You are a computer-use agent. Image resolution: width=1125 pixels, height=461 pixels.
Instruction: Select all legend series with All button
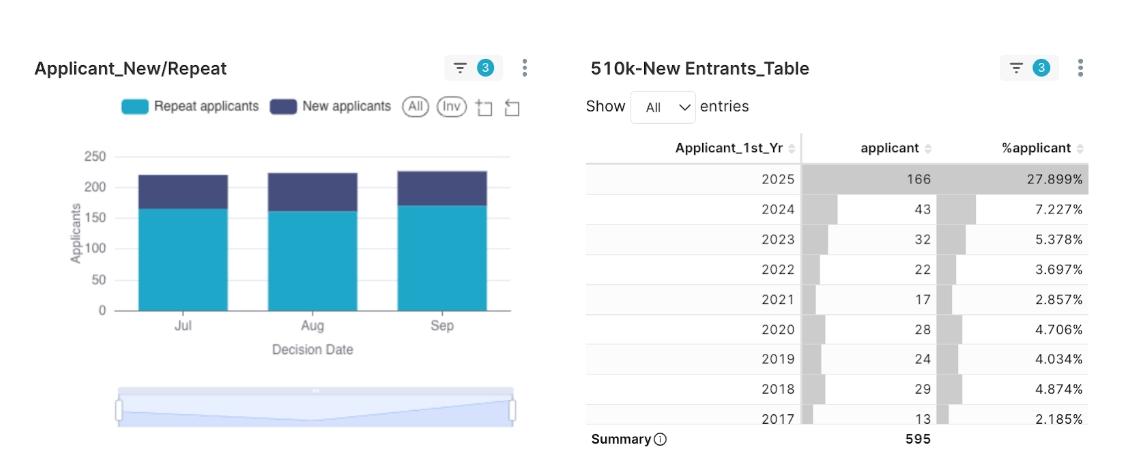(415, 106)
